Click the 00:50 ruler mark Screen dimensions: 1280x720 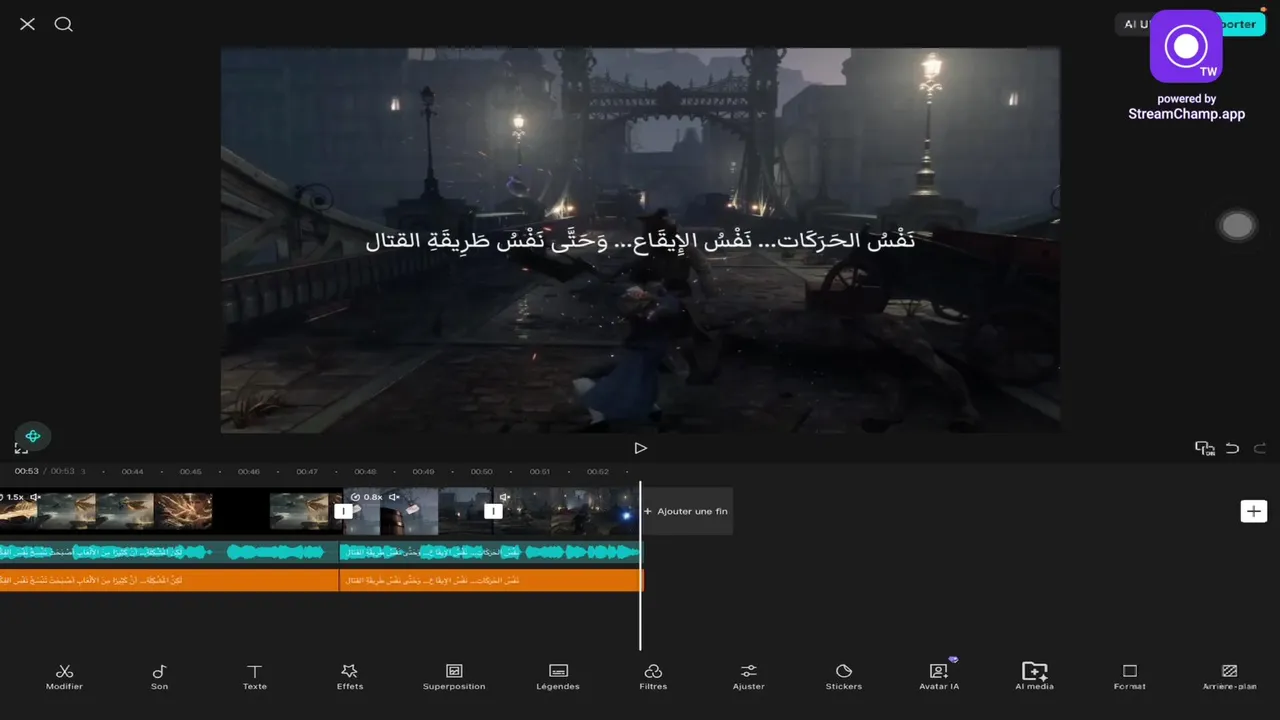pyautogui.click(x=482, y=471)
